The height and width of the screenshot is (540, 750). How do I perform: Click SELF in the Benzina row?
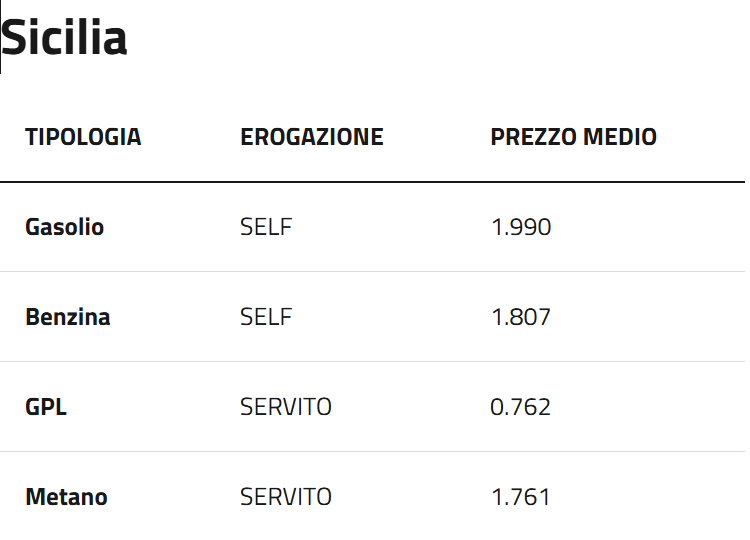point(266,317)
